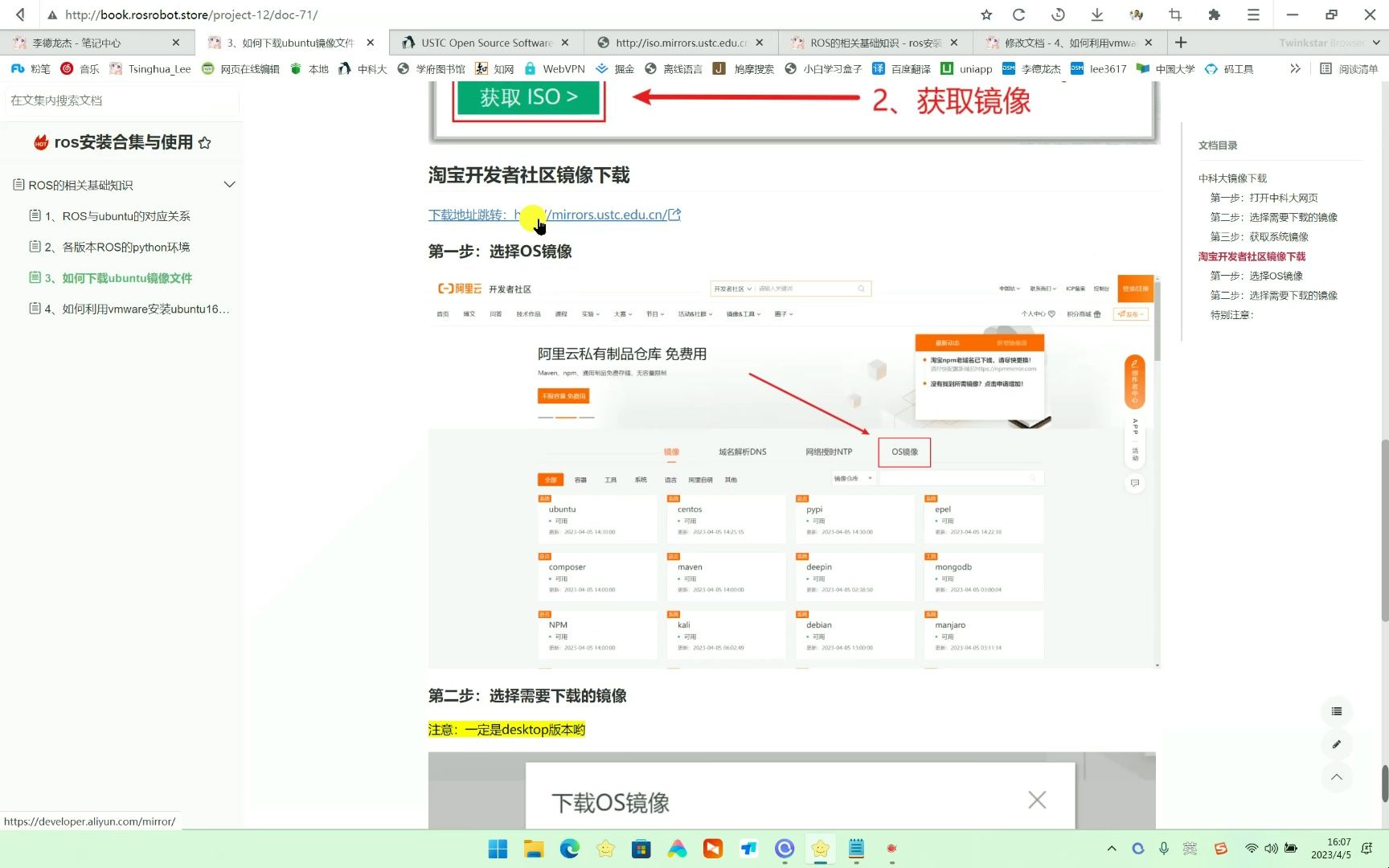Switch to 修改文档 tab

(x=1070, y=43)
